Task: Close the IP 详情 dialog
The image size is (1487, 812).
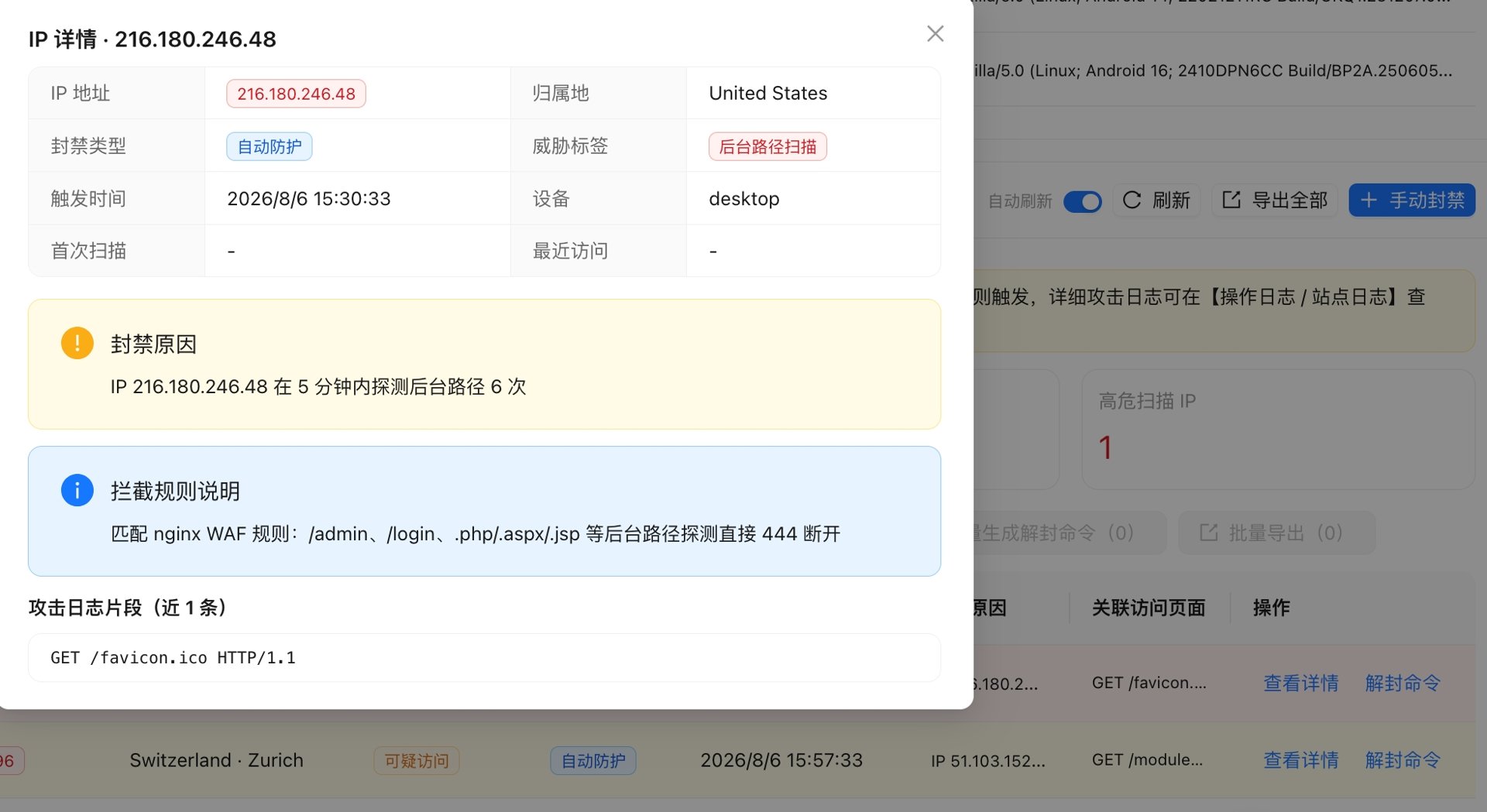Action: pyautogui.click(x=935, y=33)
